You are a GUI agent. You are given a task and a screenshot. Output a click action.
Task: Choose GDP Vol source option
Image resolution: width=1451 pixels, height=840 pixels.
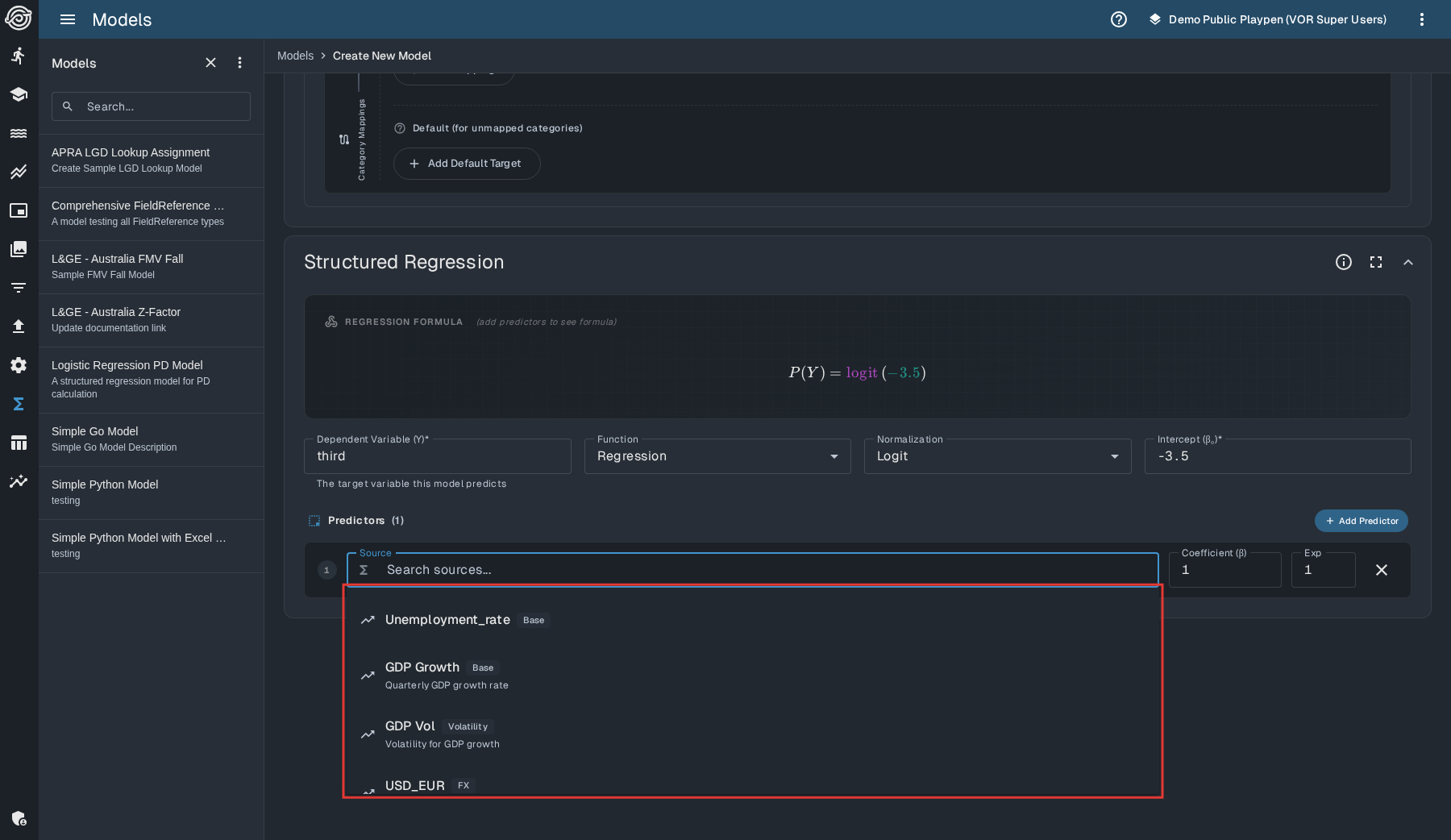point(410,727)
